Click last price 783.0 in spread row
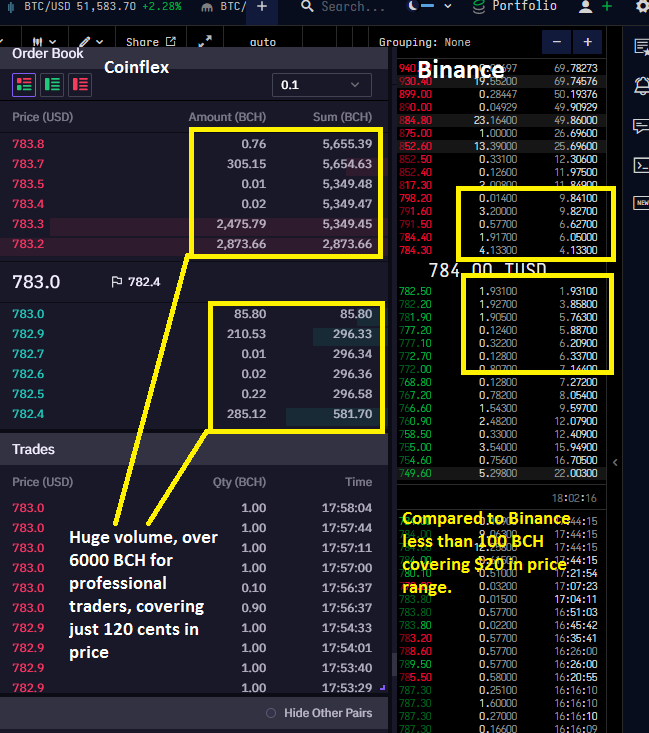The width and height of the screenshot is (649, 733). coord(36,282)
